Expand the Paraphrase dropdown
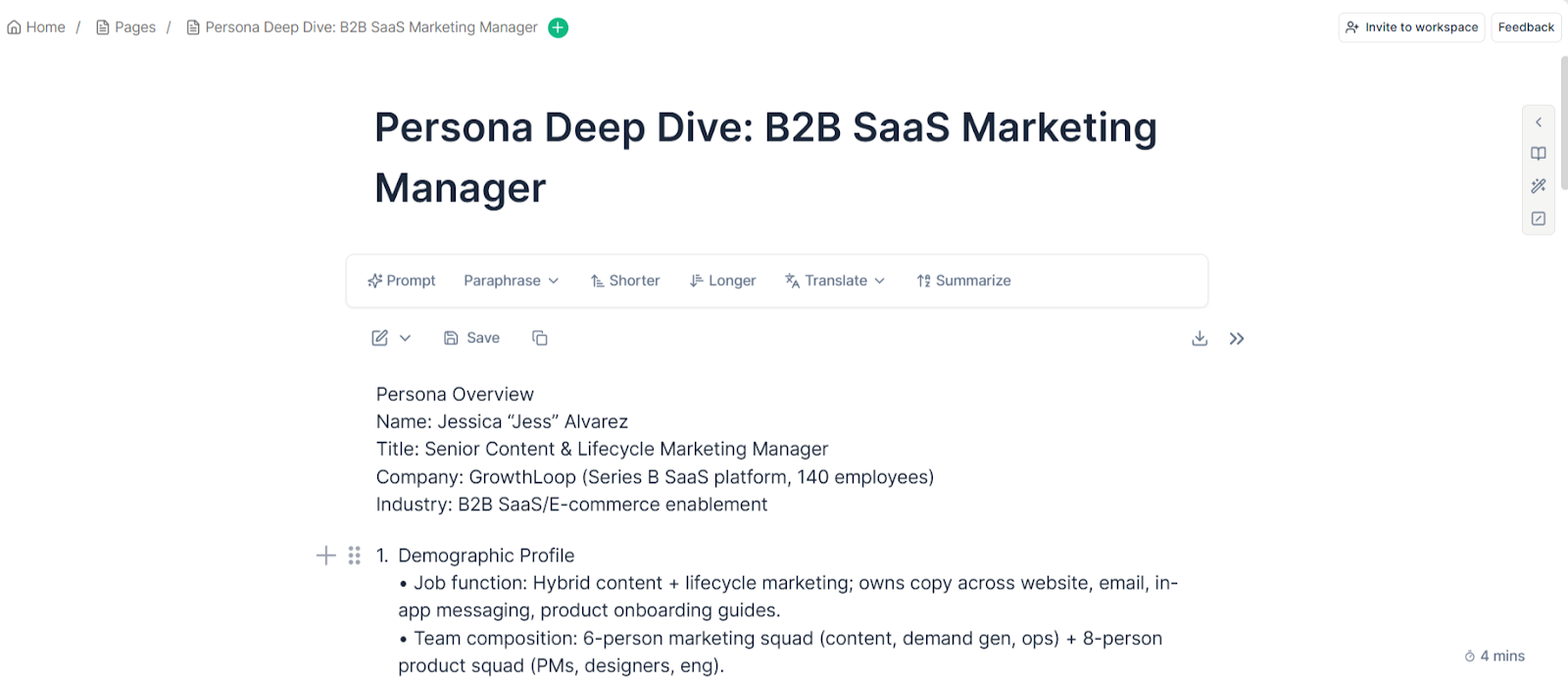This screenshot has width=1568, height=680. [512, 281]
